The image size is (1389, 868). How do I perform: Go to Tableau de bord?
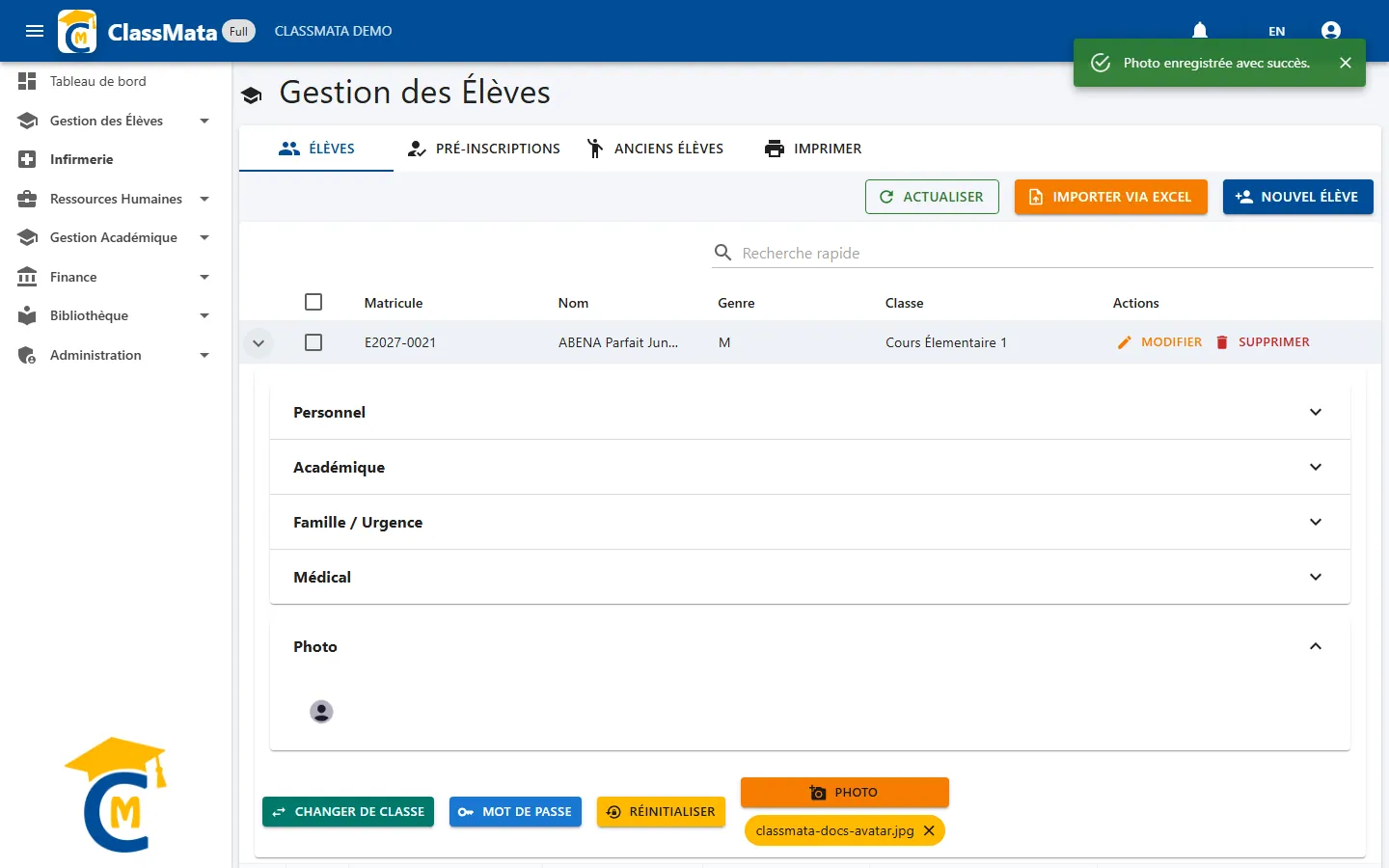pyautogui.click(x=116, y=81)
